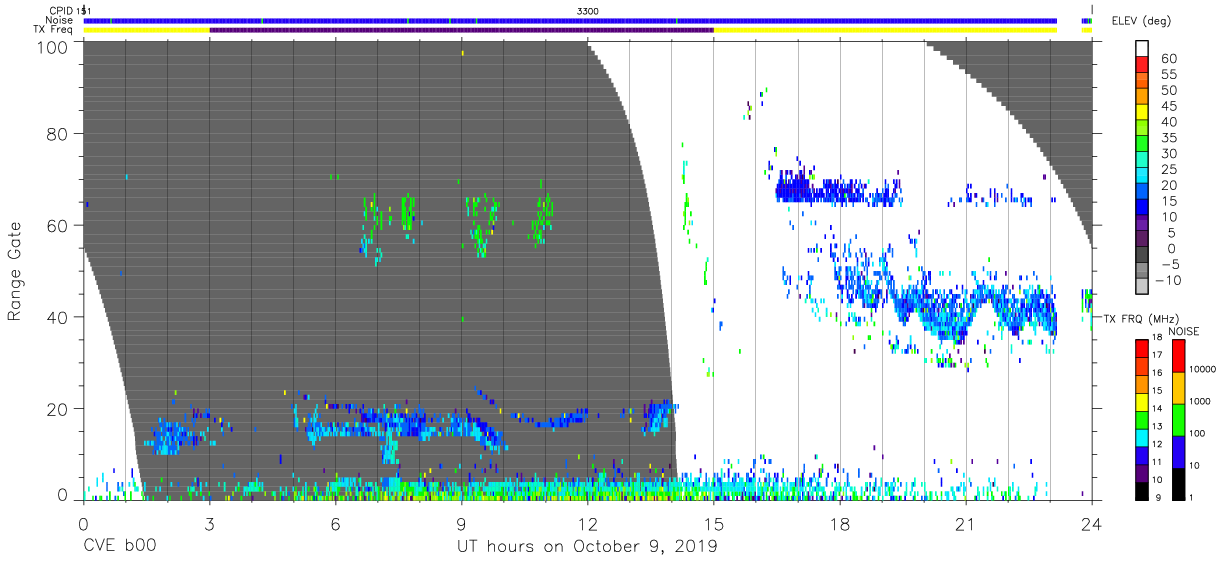1228x567 pixels.
Task: Click 'UT hours on October 9, 2019' axis label
Action: (587, 547)
